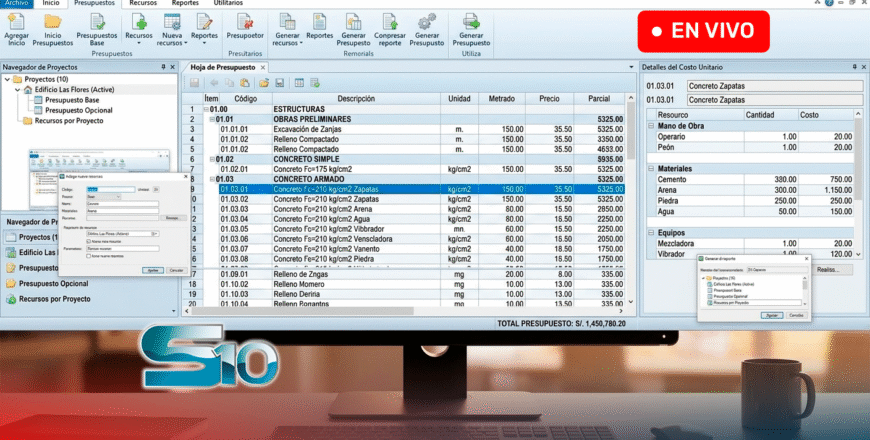Select Presupuesto Opcional in the project tree
This screenshot has height=440, width=870.
(71, 110)
